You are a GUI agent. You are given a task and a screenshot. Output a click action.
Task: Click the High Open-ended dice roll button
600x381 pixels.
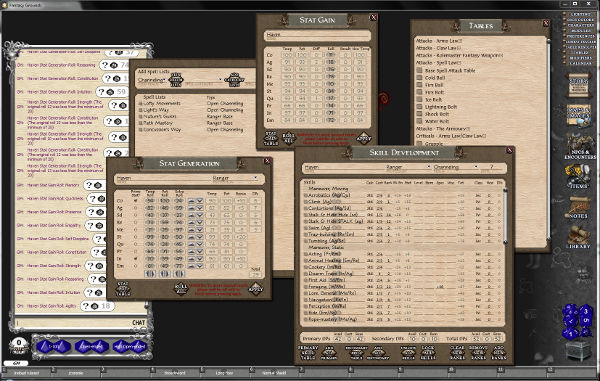[x=130, y=347]
